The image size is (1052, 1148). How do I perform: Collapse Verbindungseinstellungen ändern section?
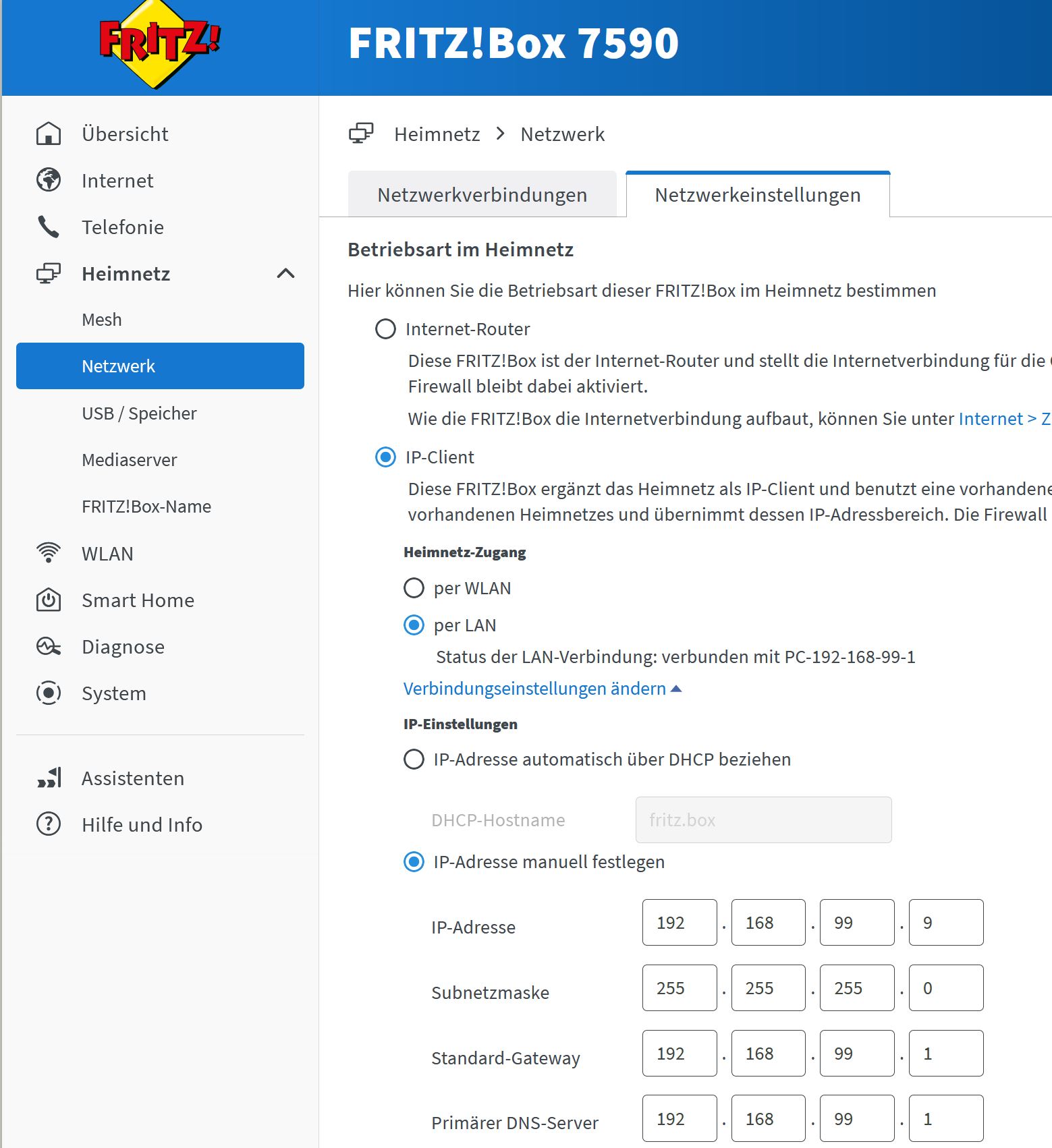pyautogui.click(x=543, y=689)
